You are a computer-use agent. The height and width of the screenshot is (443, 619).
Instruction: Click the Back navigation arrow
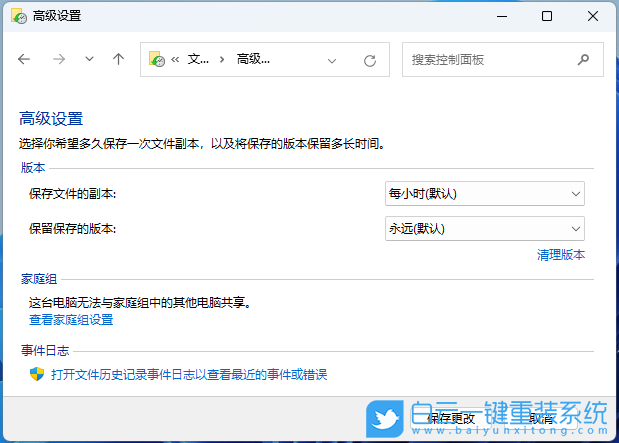tap(24, 60)
